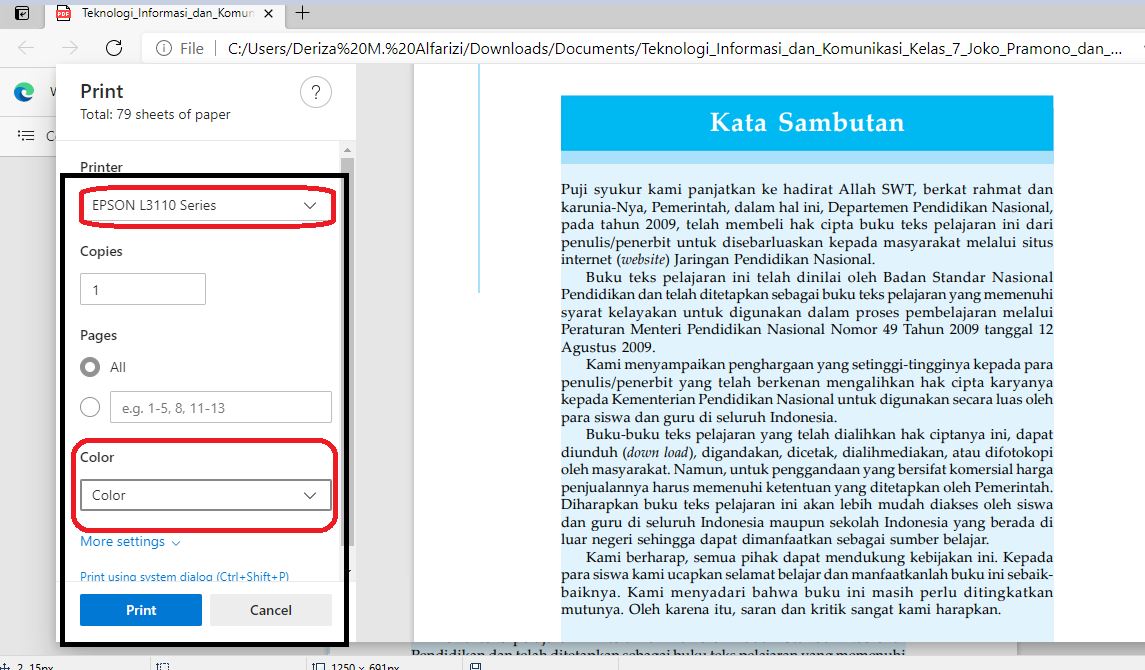Open the EPSON L3110 Series printer dropdown
Viewport: 1145px width, 670px height.
[x=205, y=205]
